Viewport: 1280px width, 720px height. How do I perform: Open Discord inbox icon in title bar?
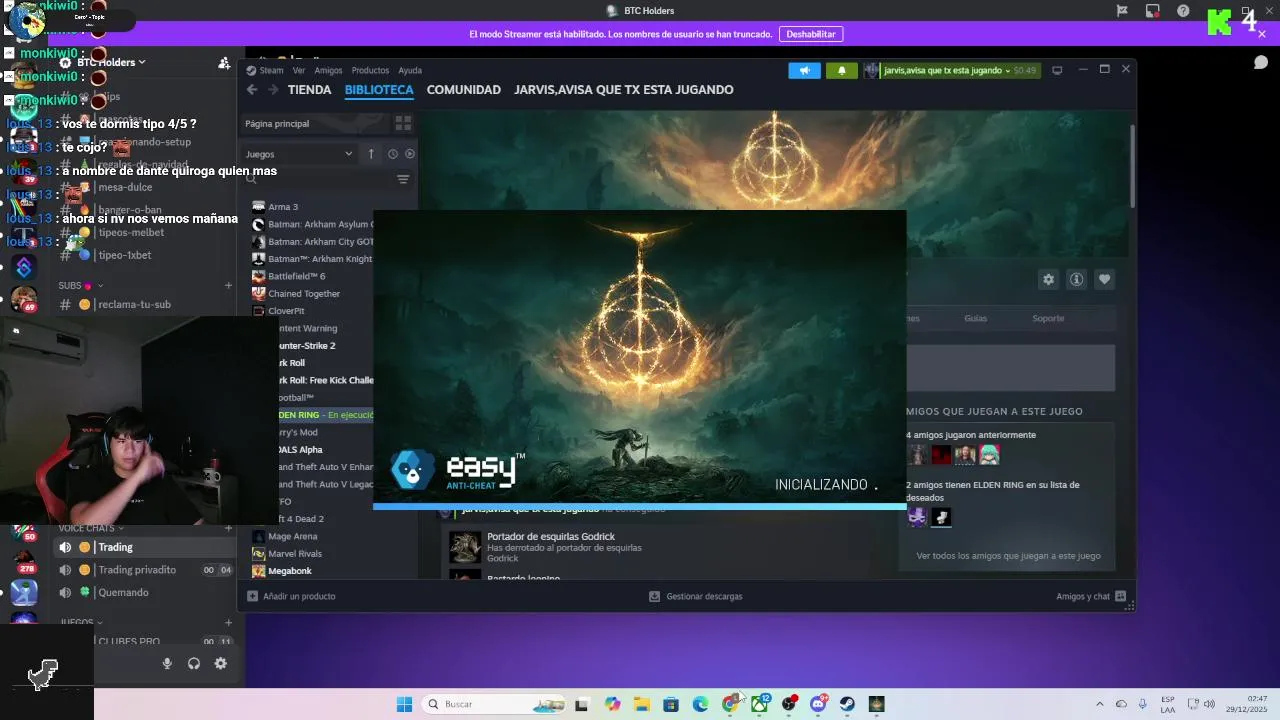pos(1153,11)
